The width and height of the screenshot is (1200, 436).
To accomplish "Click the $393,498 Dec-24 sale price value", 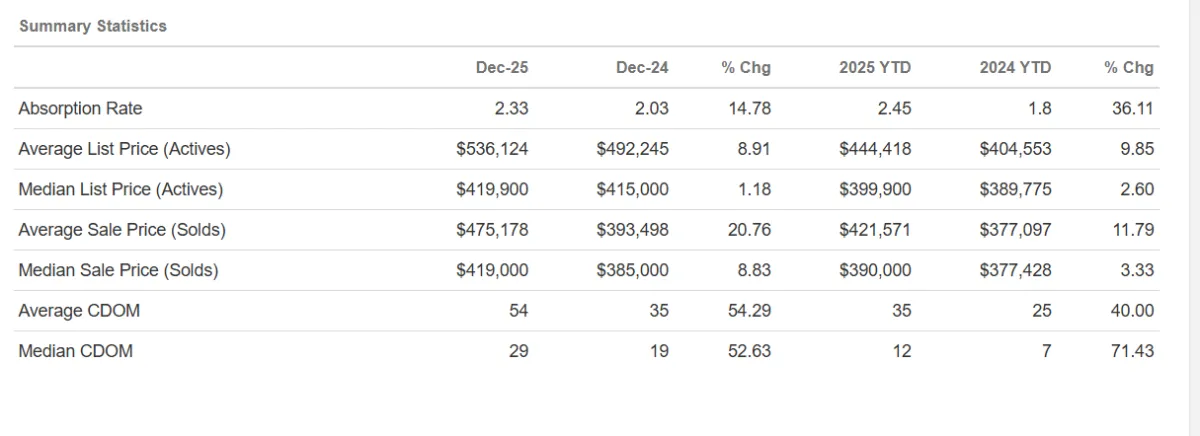I will pos(632,230).
